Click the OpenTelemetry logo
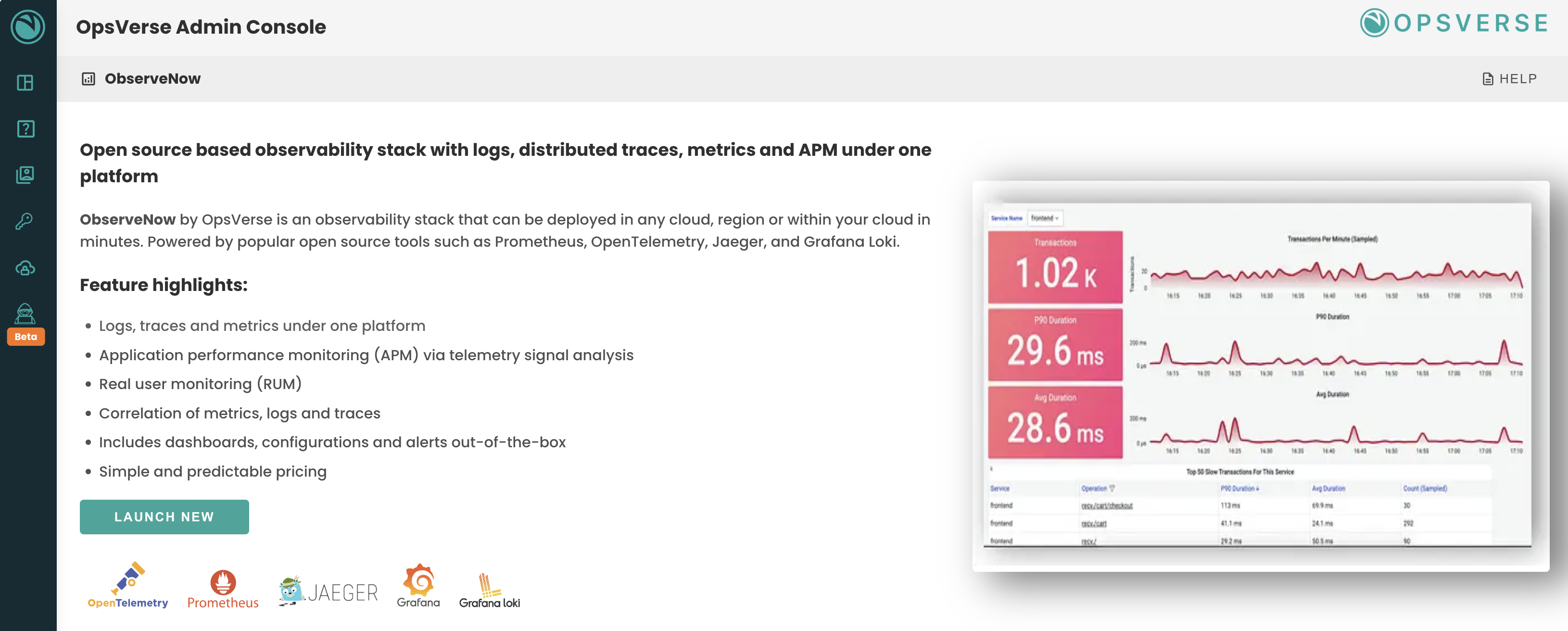This screenshot has height=631, width=1568. click(128, 585)
